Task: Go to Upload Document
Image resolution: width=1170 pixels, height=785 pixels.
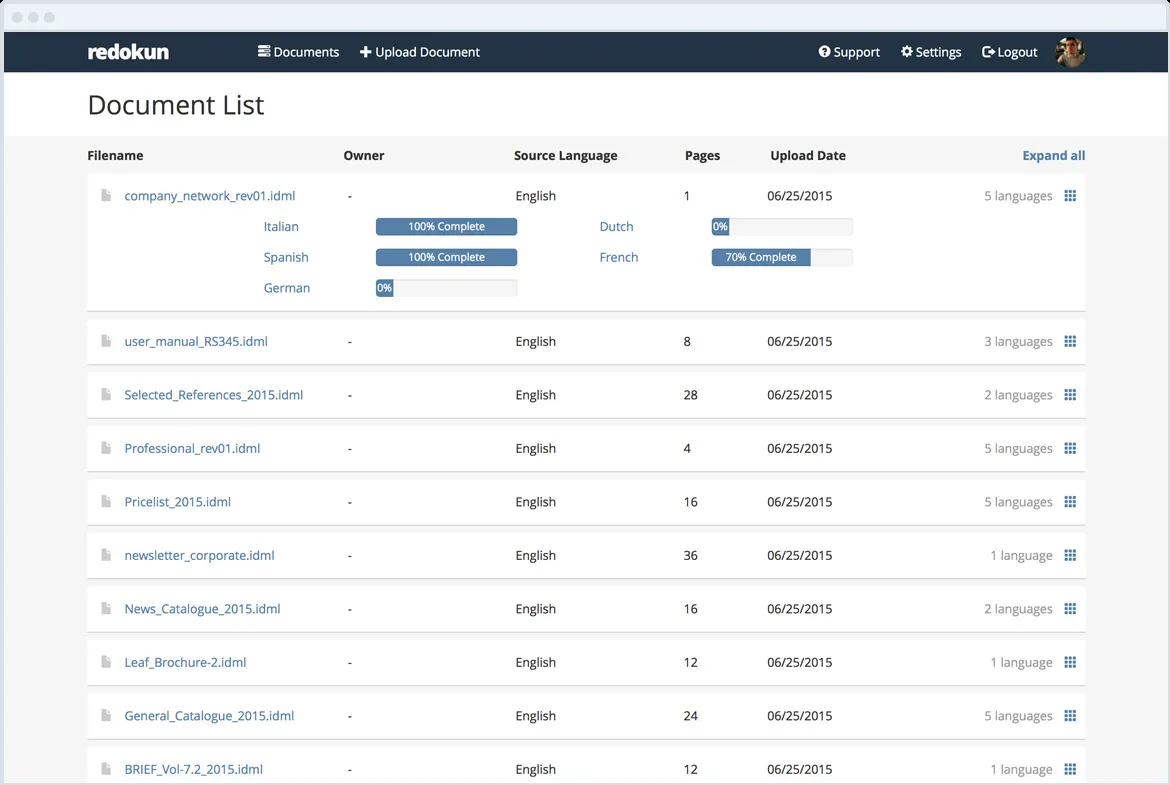Action: coord(420,52)
